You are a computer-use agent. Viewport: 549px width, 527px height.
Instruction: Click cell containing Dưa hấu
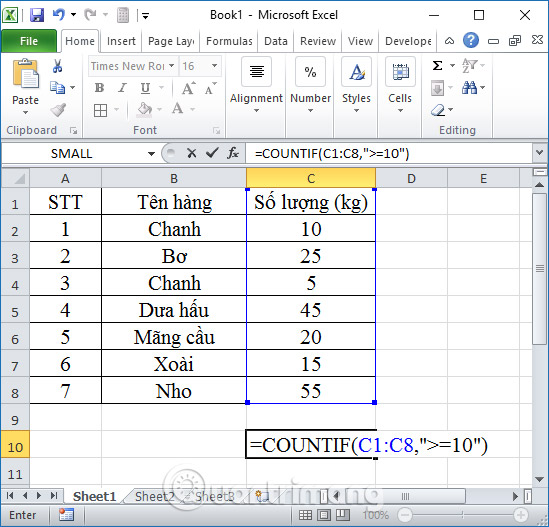click(174, 310)
